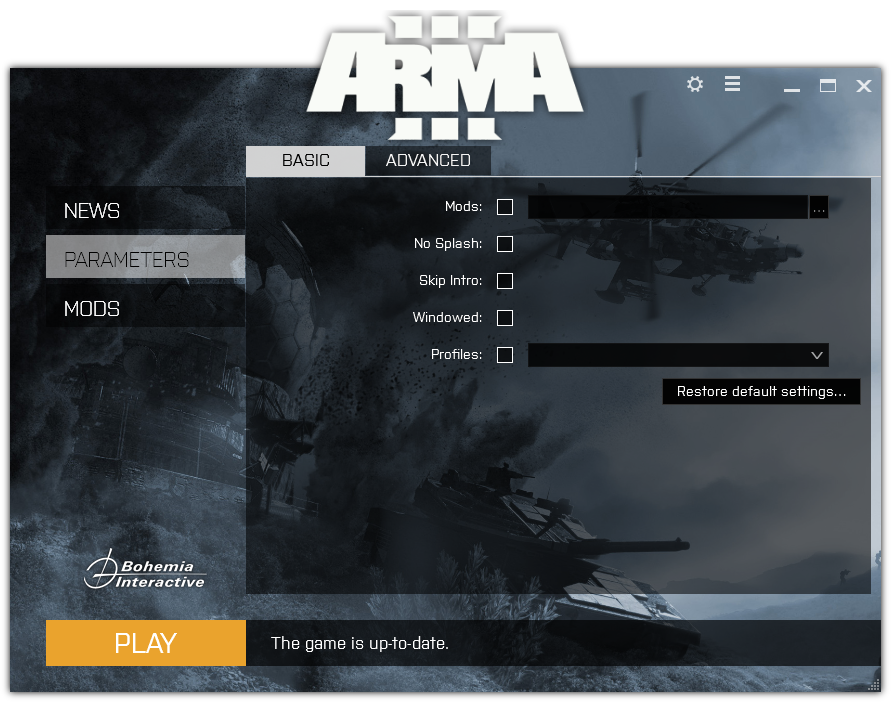Minimize the launcher window
Screen dimensions: 891x702
pyautogui.click(x=792, y=87)
